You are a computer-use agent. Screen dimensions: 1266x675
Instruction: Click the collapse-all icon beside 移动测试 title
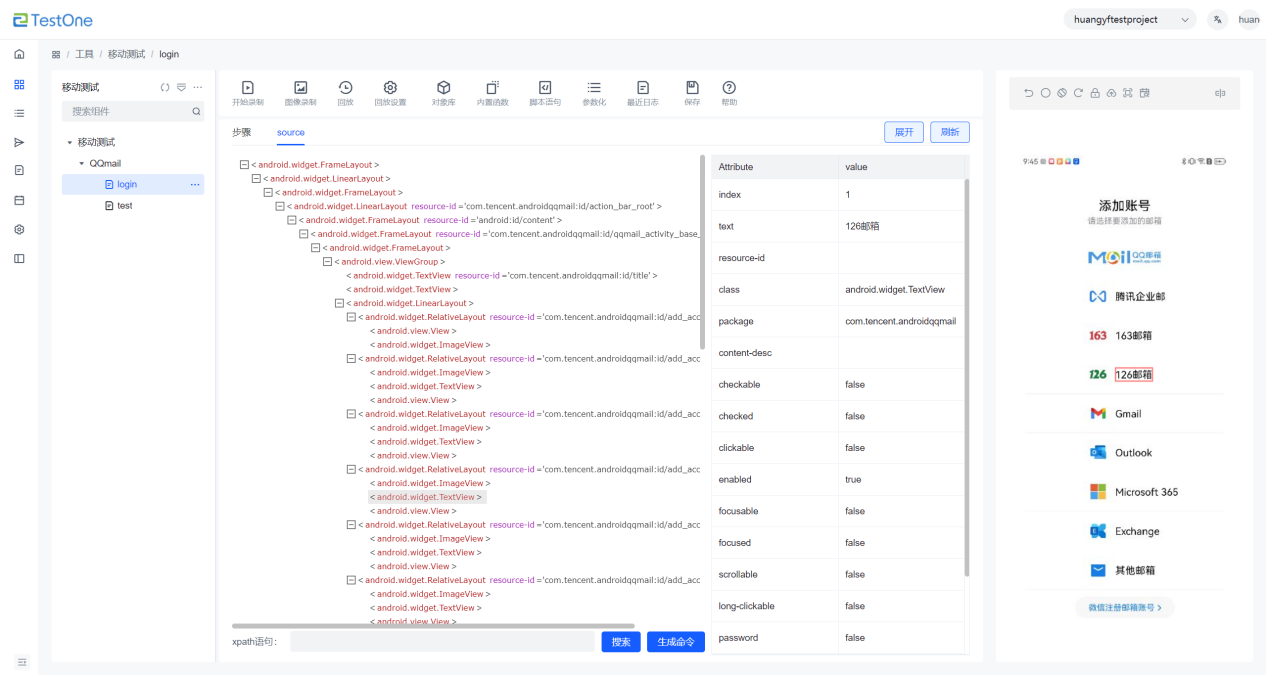tap(181, 87)
